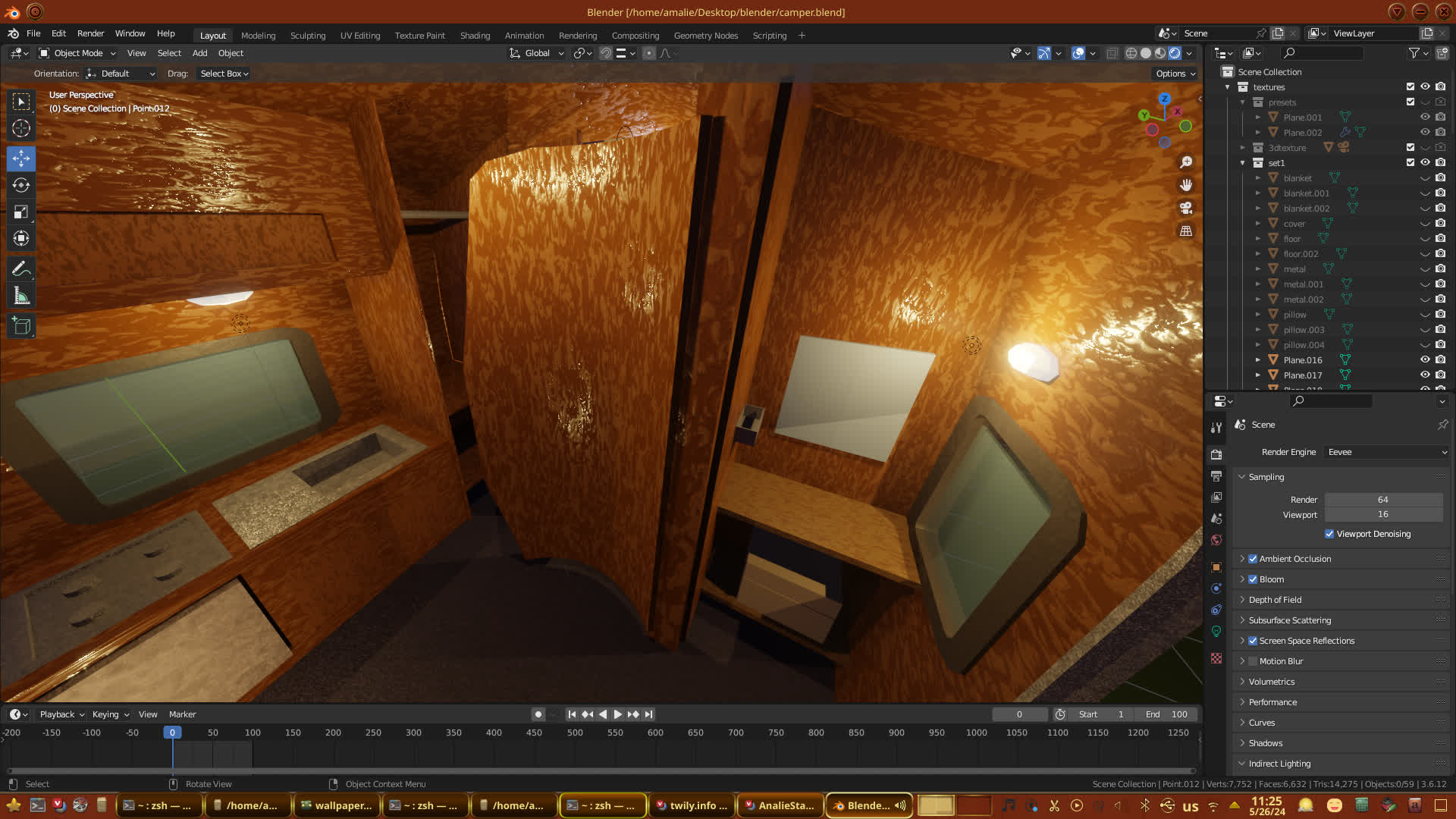Uncheck Viewport Denoising
Viewport: 1456px width, 819px height.
(1329, 534)
